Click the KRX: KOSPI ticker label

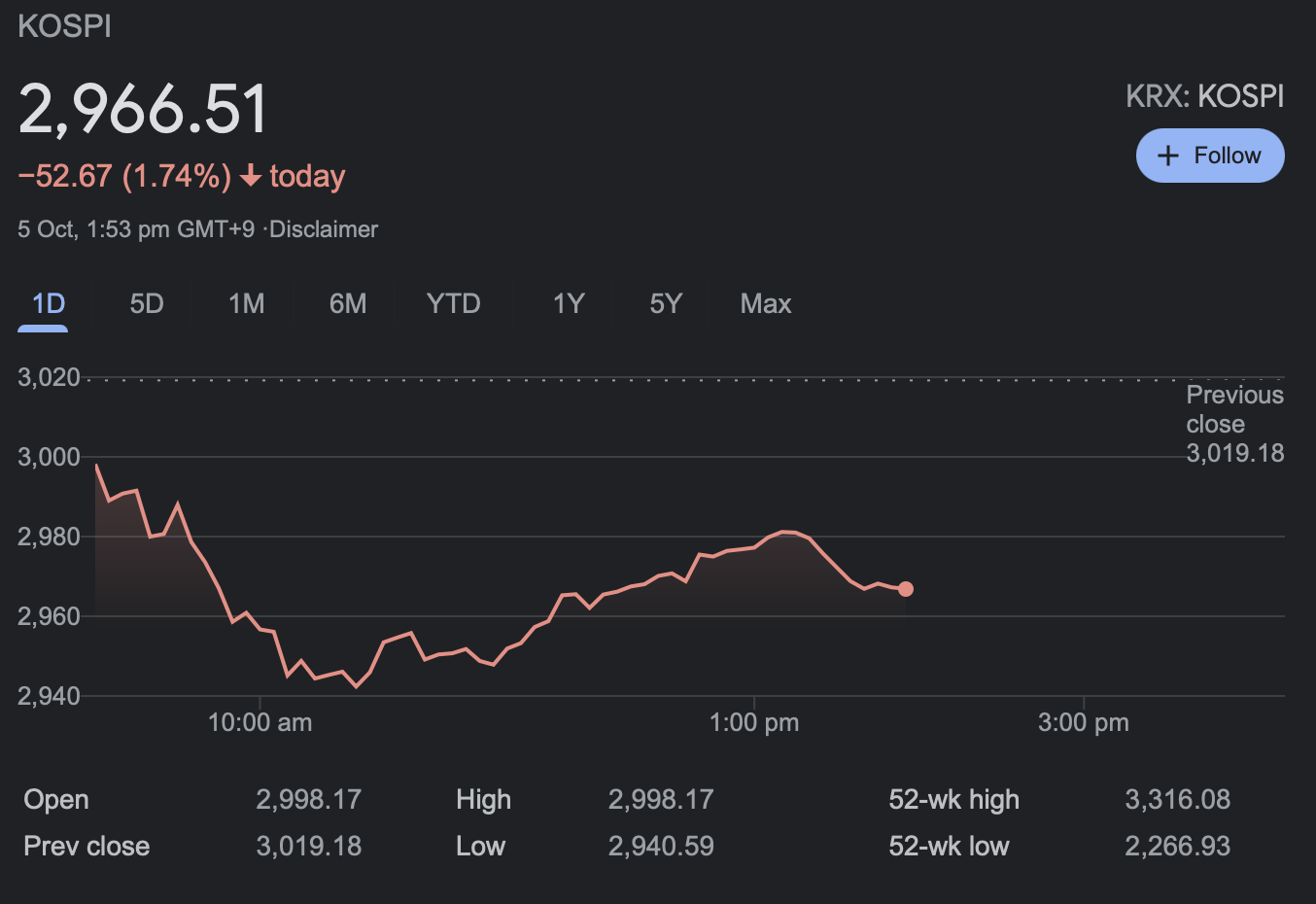click(x=1204, y=96)
